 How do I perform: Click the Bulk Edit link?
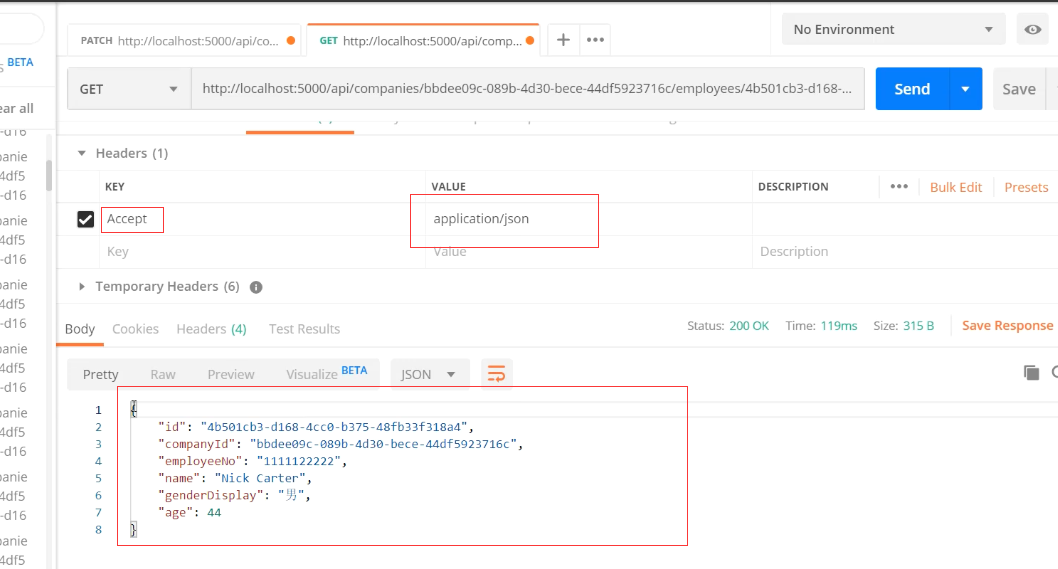(x=956, y=187)
